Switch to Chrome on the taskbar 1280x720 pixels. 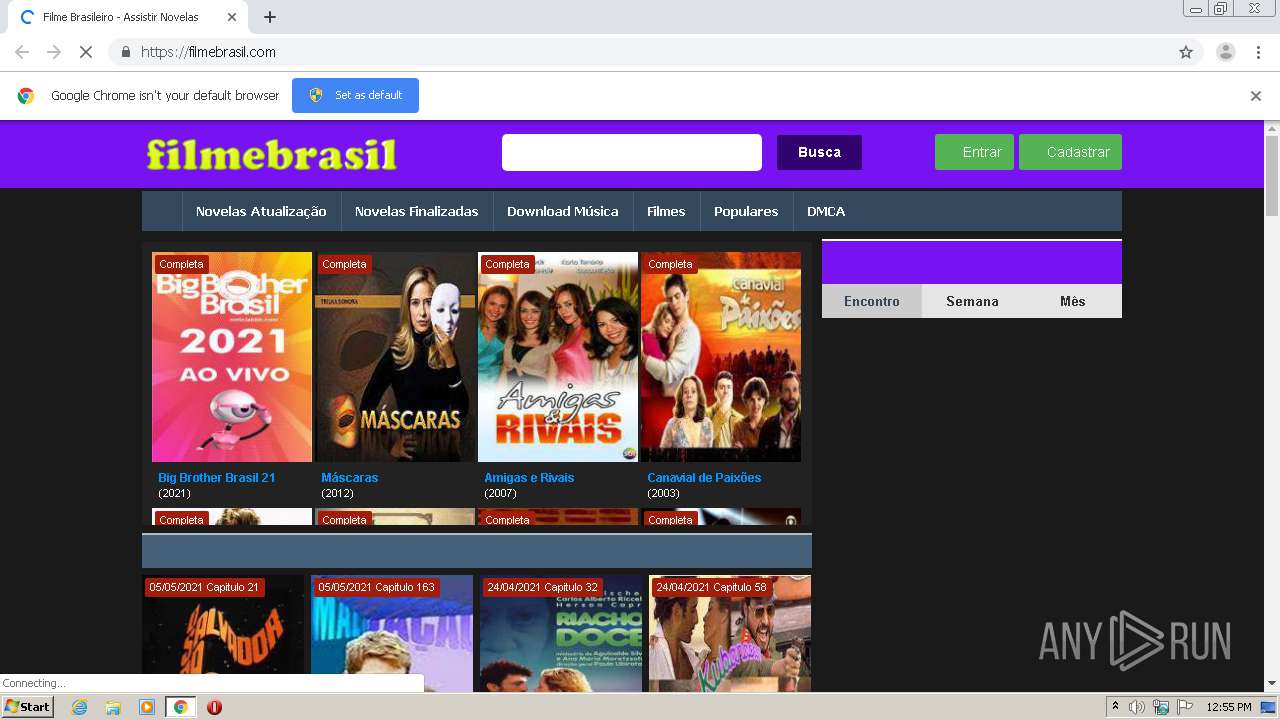point(181,707)
